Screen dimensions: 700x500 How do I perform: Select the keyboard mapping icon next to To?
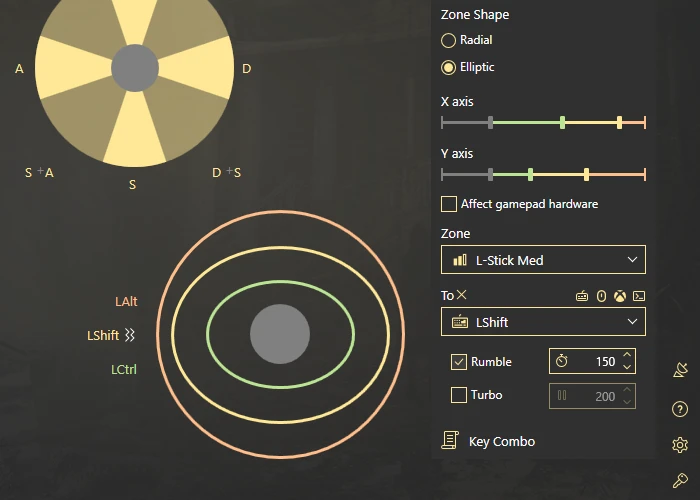click(x=582, y=296)
